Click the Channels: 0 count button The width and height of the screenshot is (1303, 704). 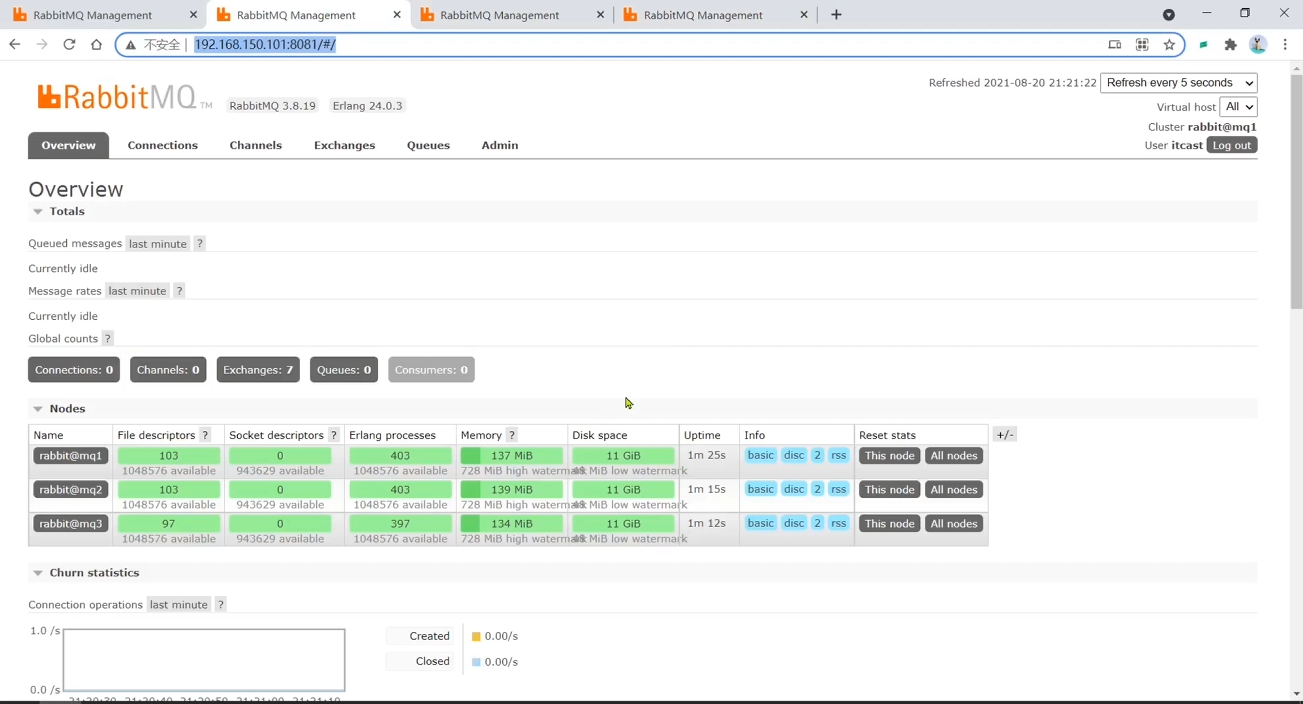168,370
